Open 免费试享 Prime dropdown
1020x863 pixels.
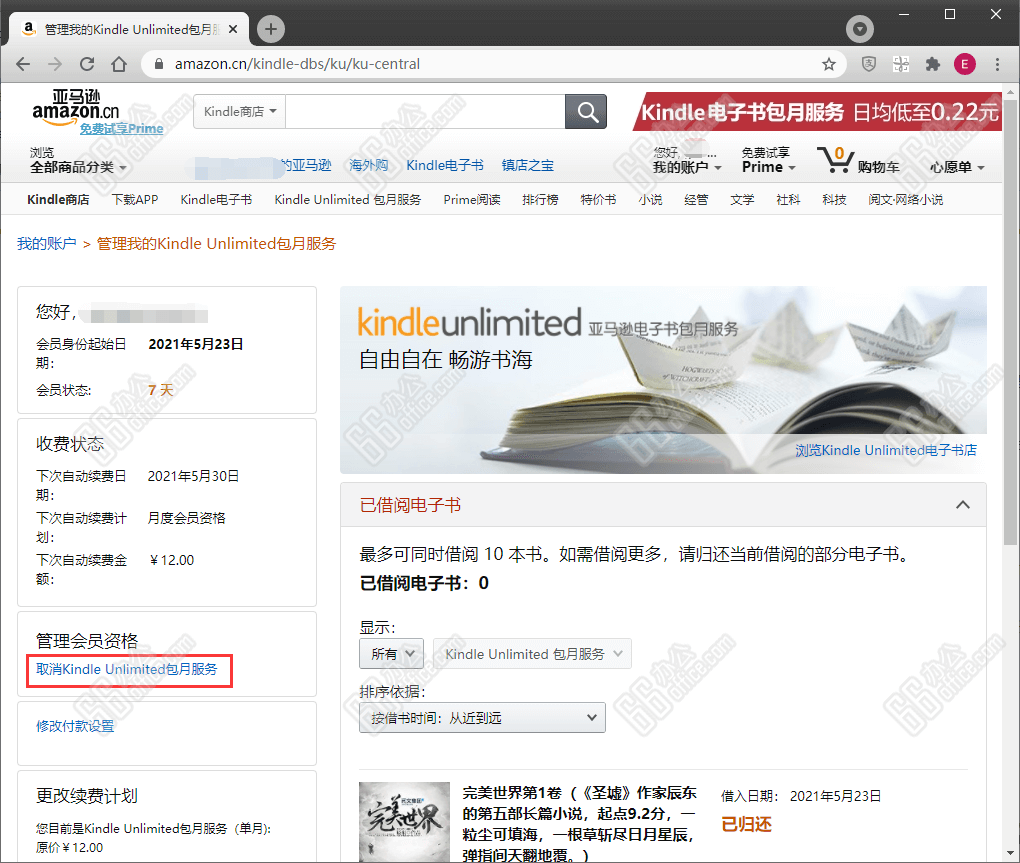(x=769, y=160)
